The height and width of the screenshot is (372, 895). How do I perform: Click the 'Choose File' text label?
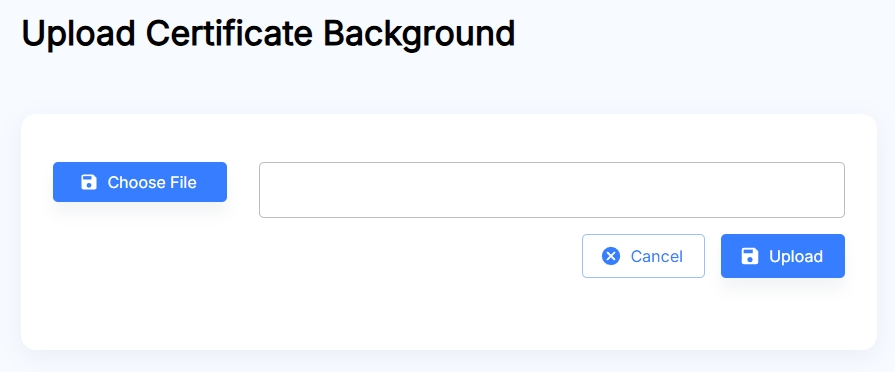tap(152, 183)
